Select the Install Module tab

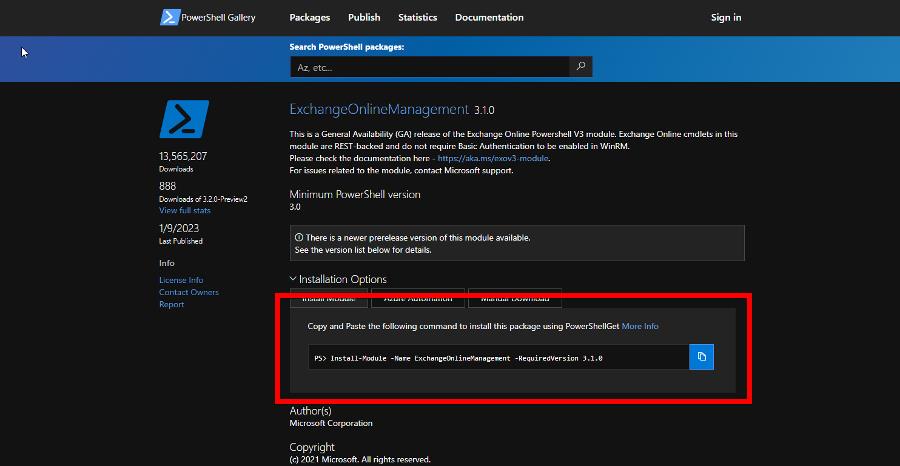pyautogui.click(x=328, y=298)
